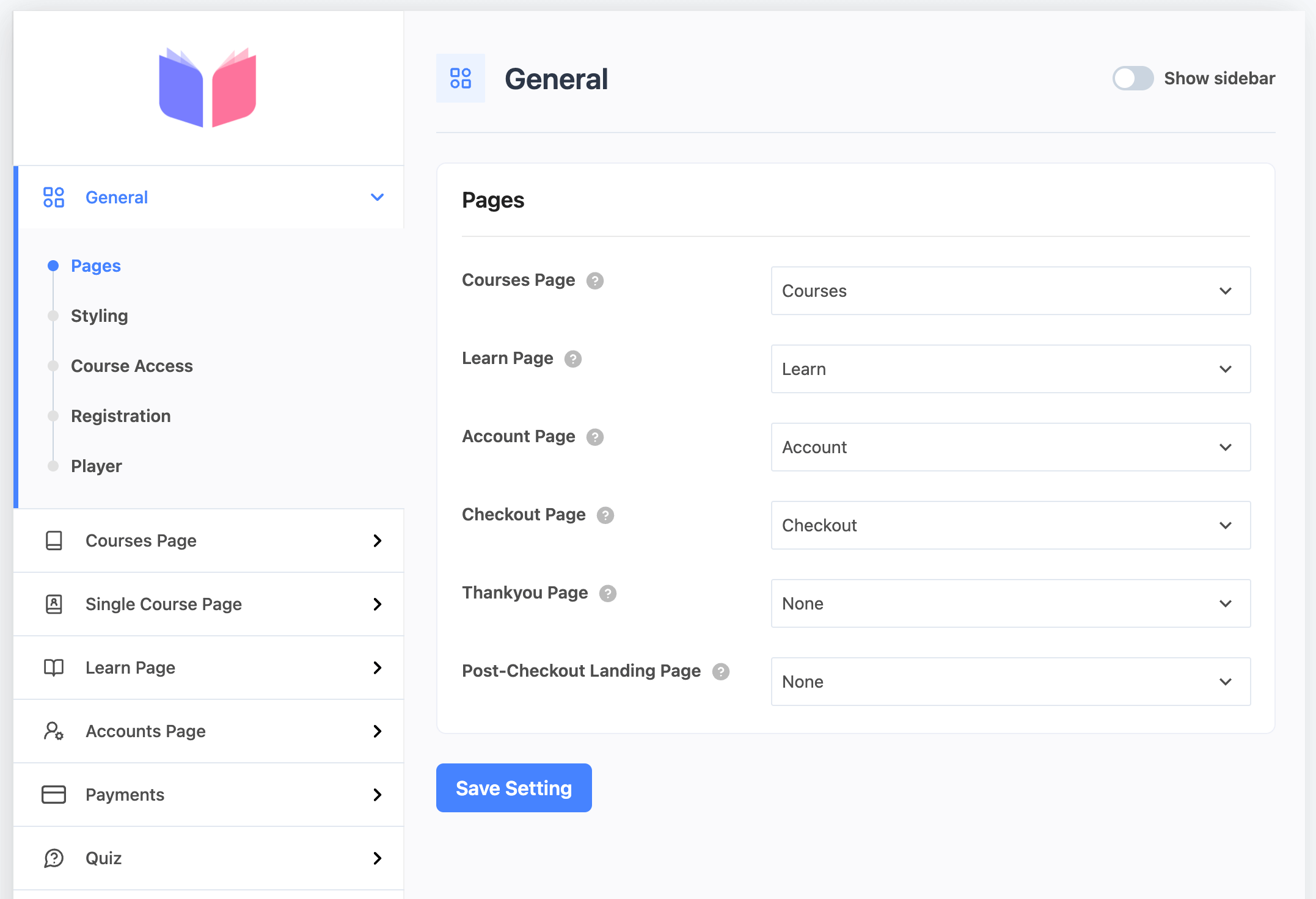
Task: Click the Save Setting button
Action: coord(513,788)
